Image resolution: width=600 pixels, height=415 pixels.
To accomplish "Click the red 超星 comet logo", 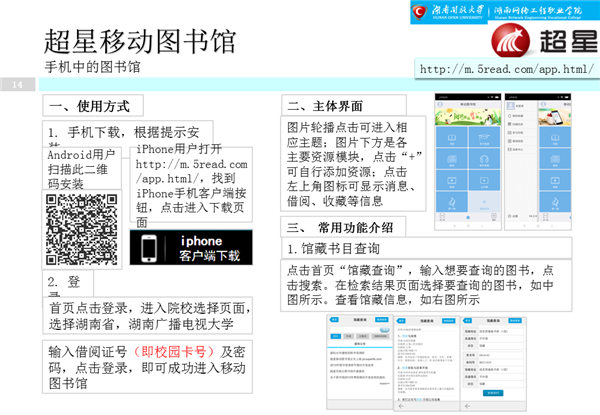I will 510,40.
